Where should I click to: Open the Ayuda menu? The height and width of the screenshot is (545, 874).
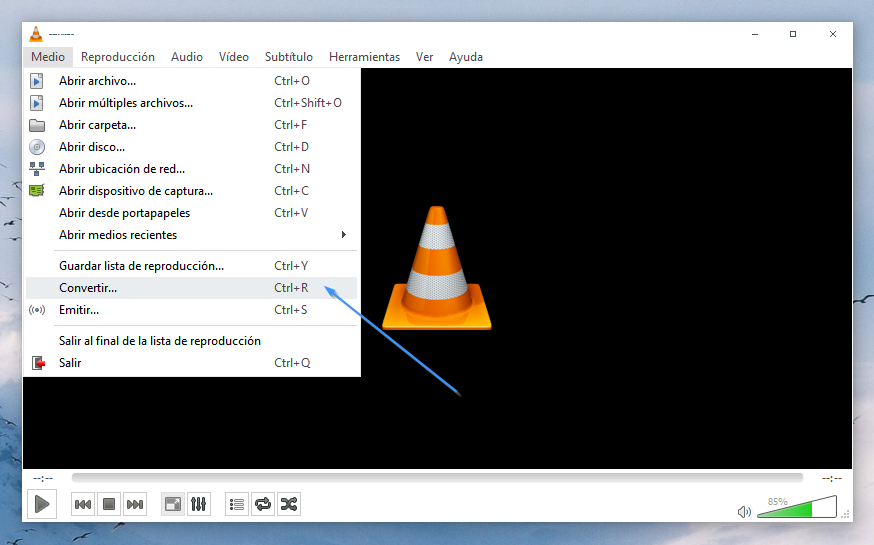pos(466,57)
